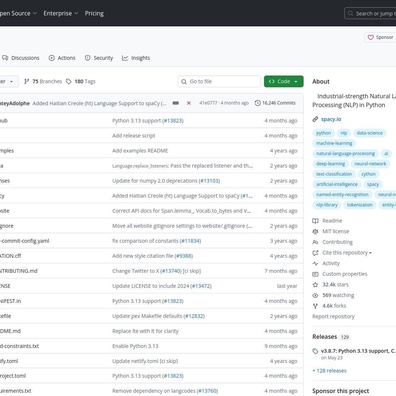Click the tags label icon
Image resolution: width=396 pixels, height=396 pixels.
click(x=69, y=81)
